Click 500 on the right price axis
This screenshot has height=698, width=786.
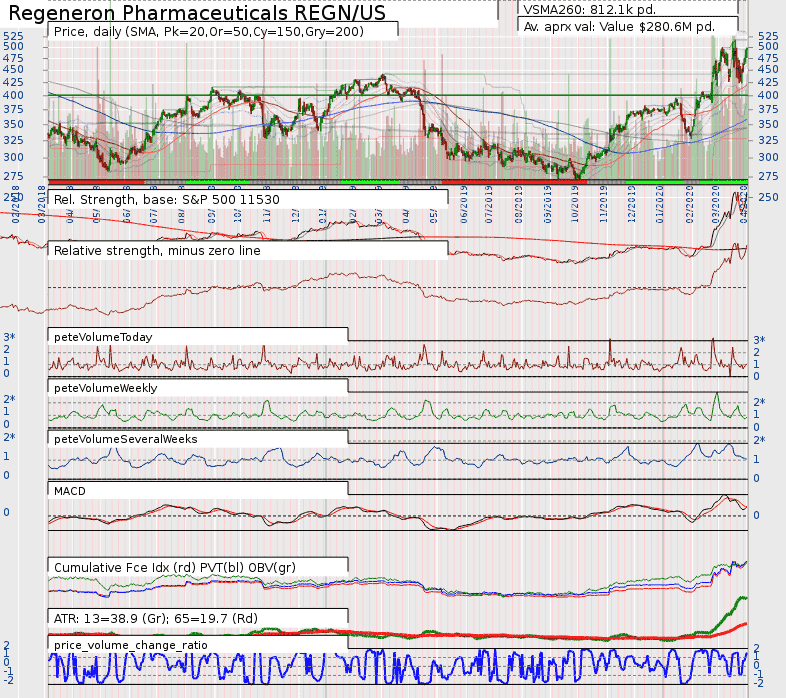[x=768, y=47]
